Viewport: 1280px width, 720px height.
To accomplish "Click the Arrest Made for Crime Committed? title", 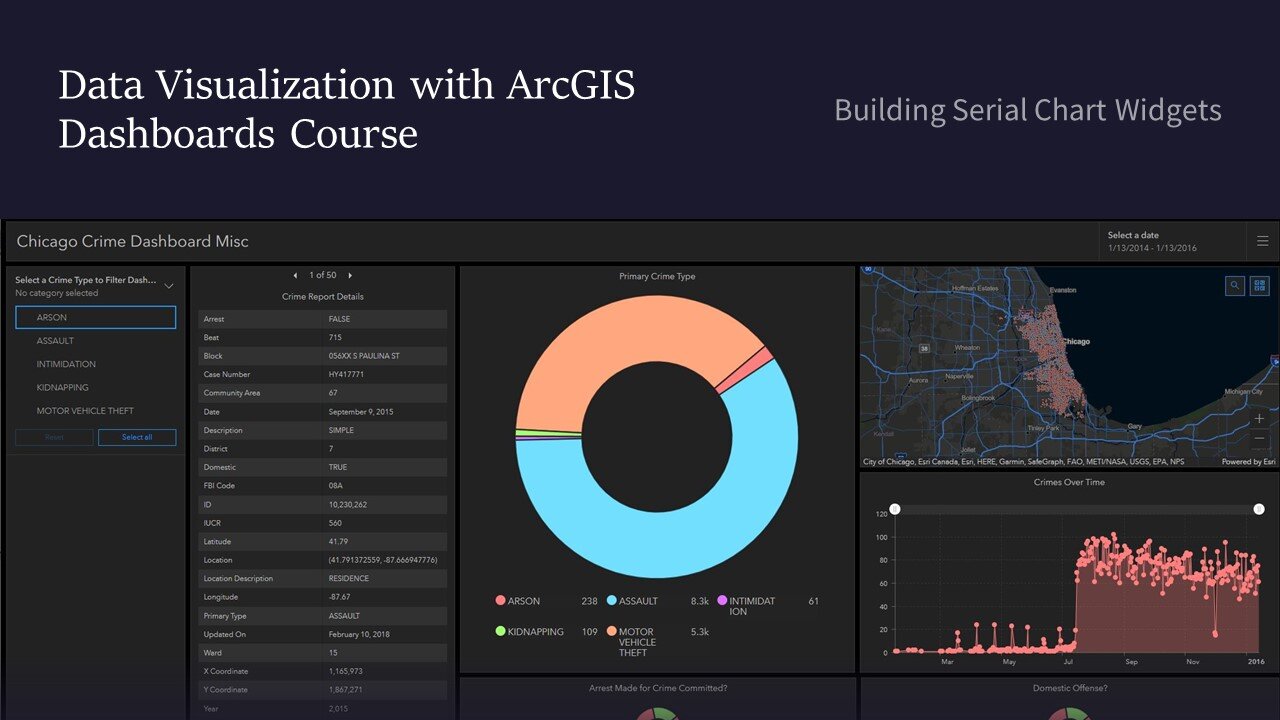I will tap(658, 688).
